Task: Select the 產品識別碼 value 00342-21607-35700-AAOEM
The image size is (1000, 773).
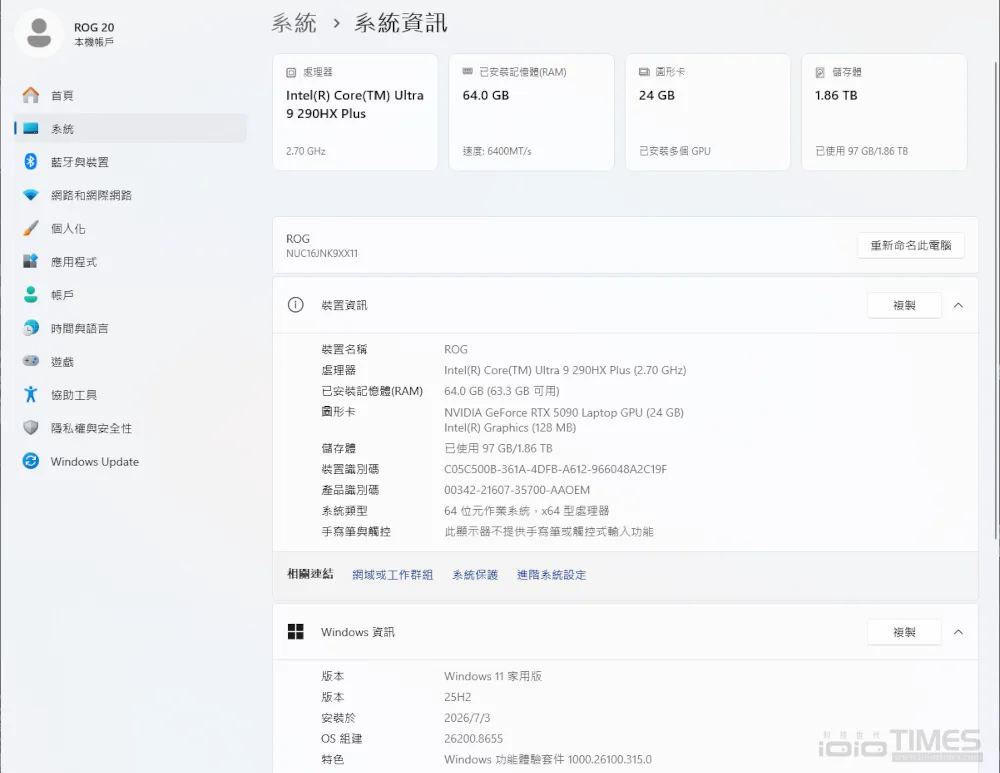Action: [517, 490]
